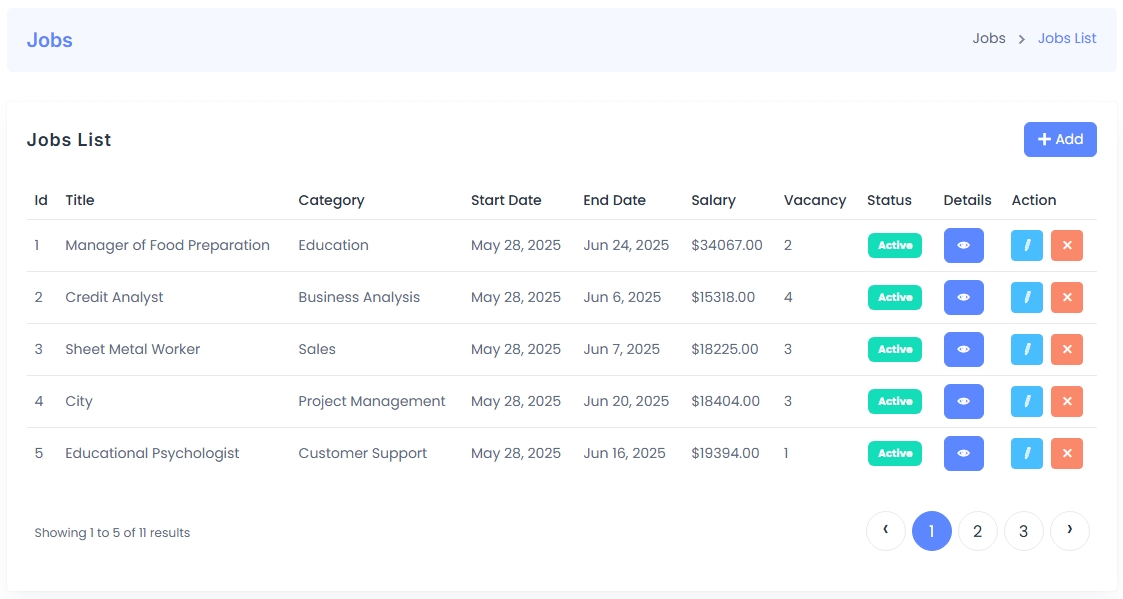This screenshot has height=599, width=1123.
Task: Click the $15318.00 salary value
Action: tap(723, 297)
